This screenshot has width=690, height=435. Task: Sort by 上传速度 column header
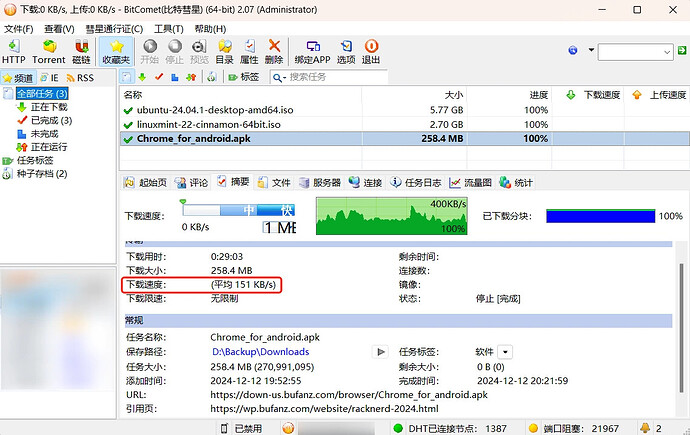pyautogui.click(x=657, y=95)
